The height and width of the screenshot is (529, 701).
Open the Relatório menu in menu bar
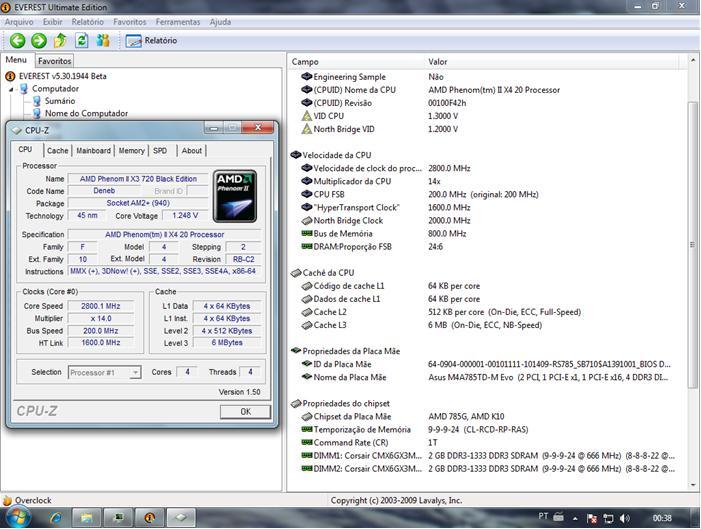coord(87,22)
